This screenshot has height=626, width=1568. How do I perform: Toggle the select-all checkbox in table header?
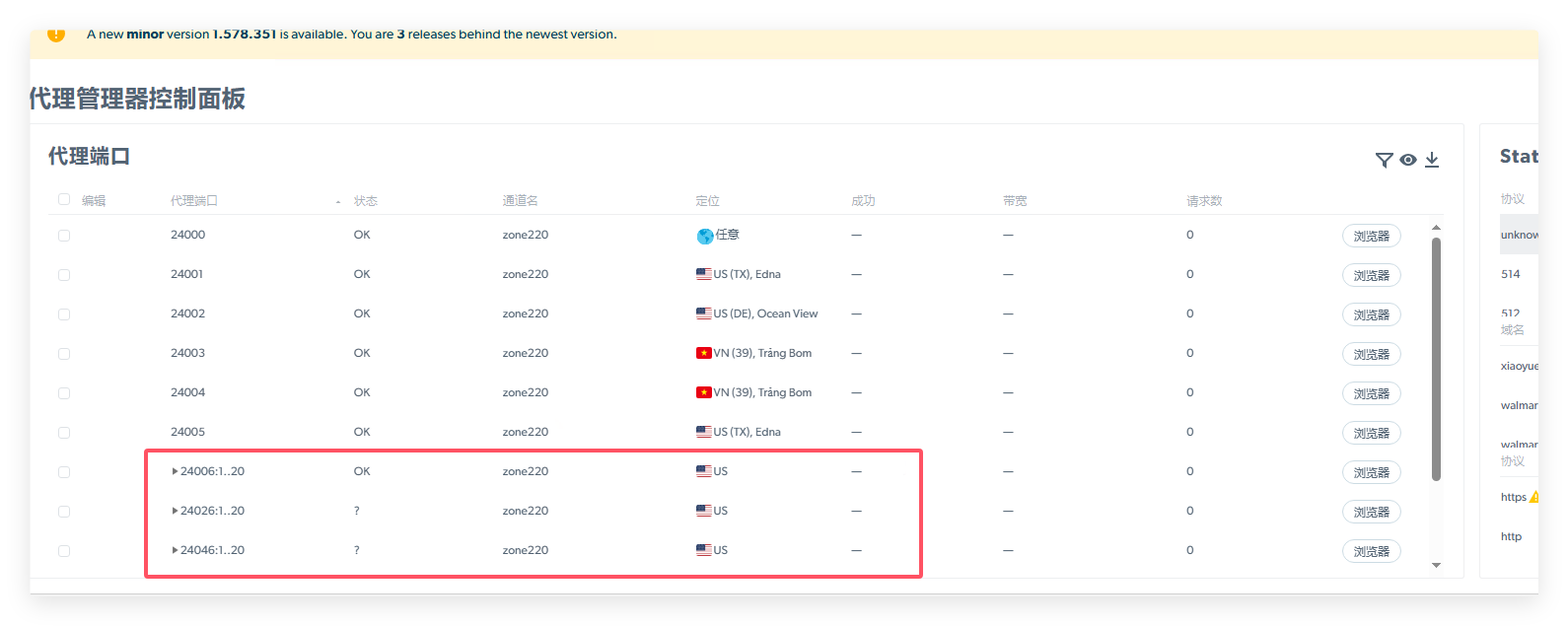point(64,199)
